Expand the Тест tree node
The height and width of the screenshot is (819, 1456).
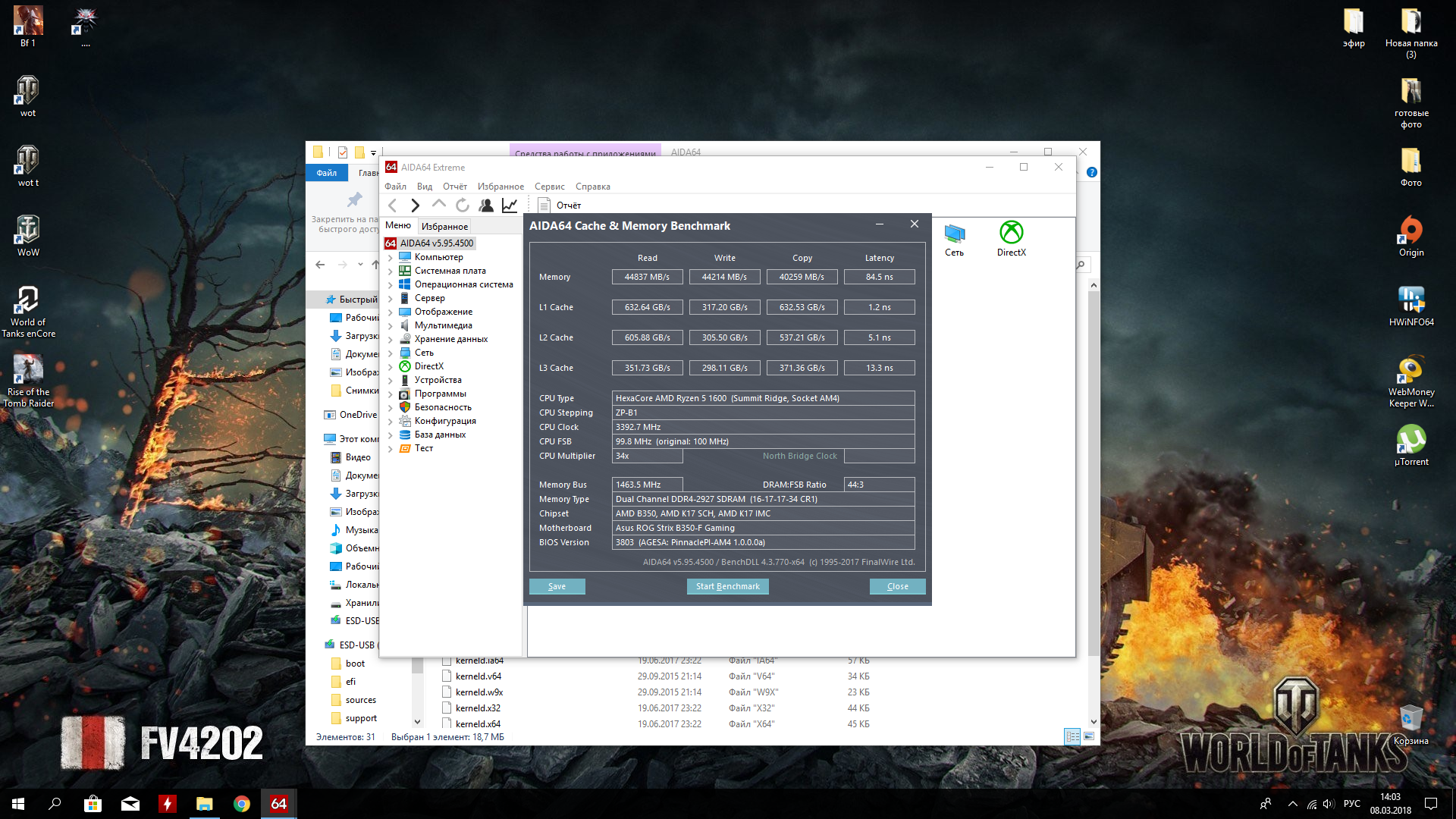(391, 449)
